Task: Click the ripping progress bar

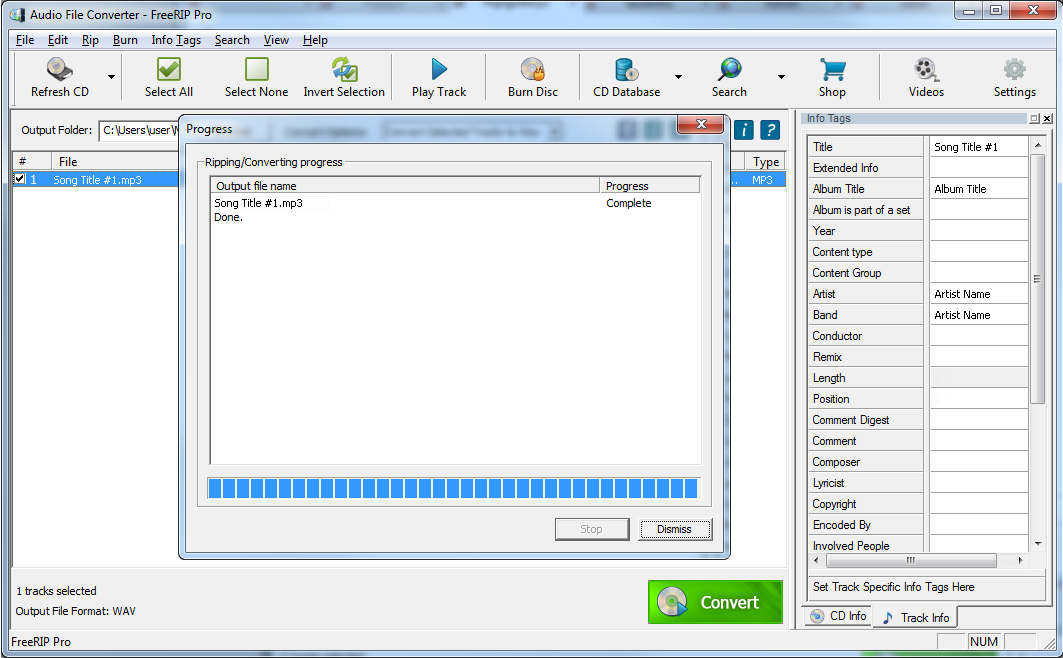Action: coord(453,488)
